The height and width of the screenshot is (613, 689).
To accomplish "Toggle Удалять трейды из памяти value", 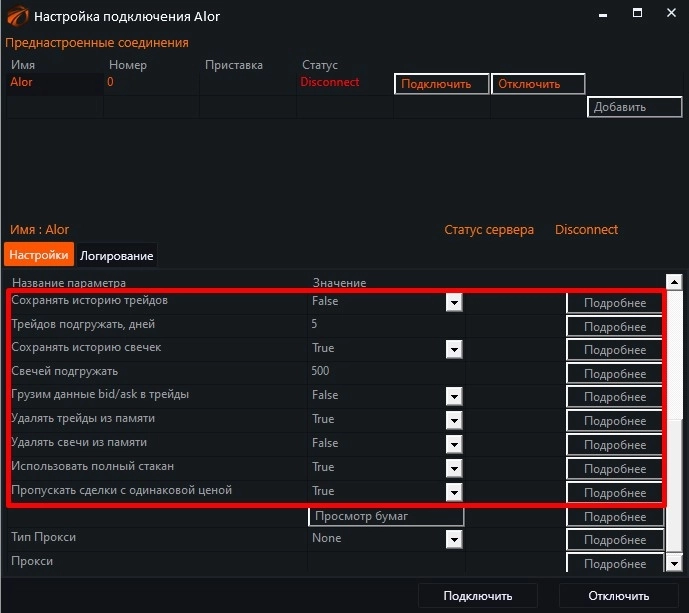I will coord(453,420).
